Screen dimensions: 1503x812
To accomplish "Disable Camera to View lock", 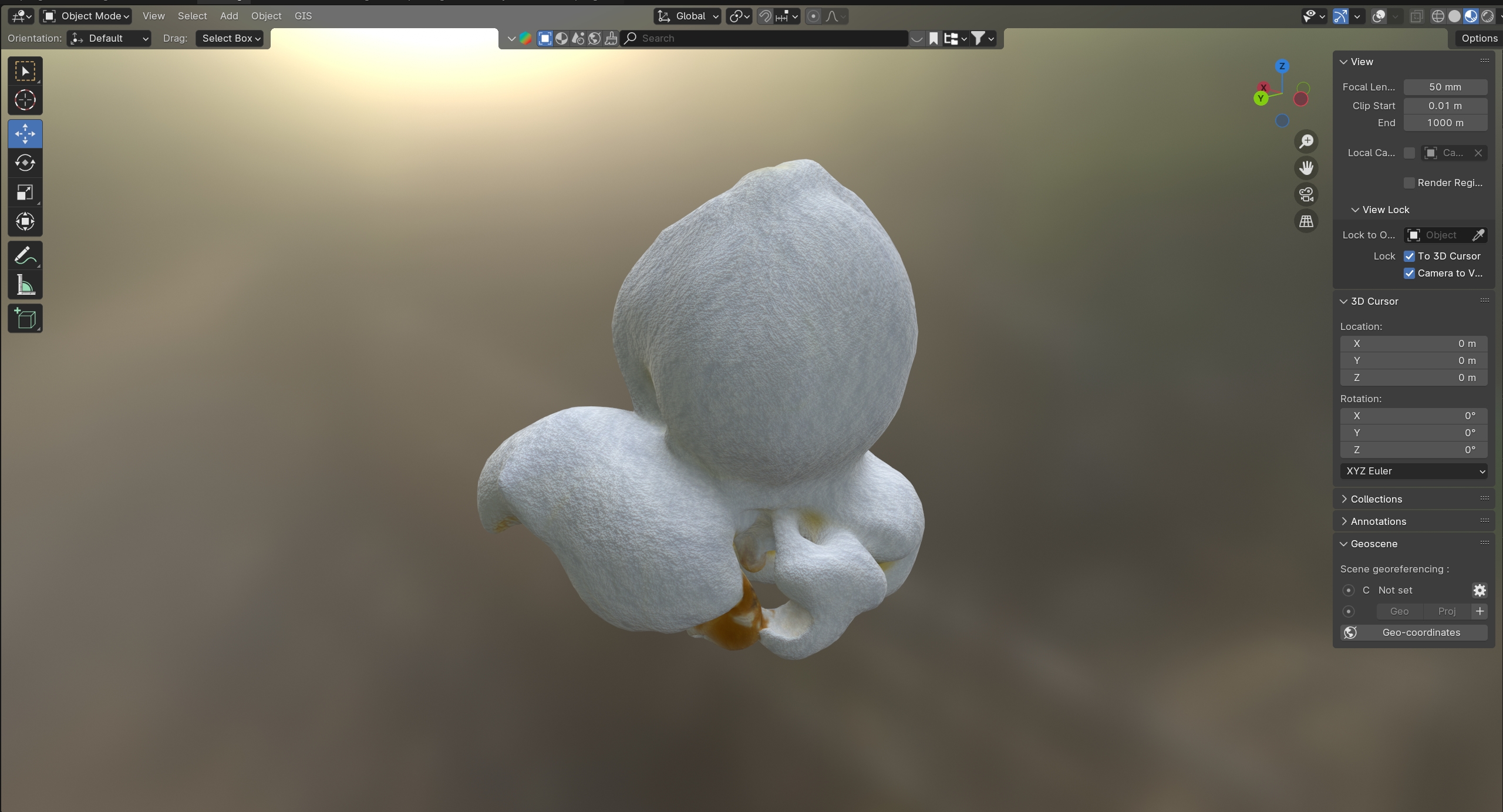I will click(1409, 273).
